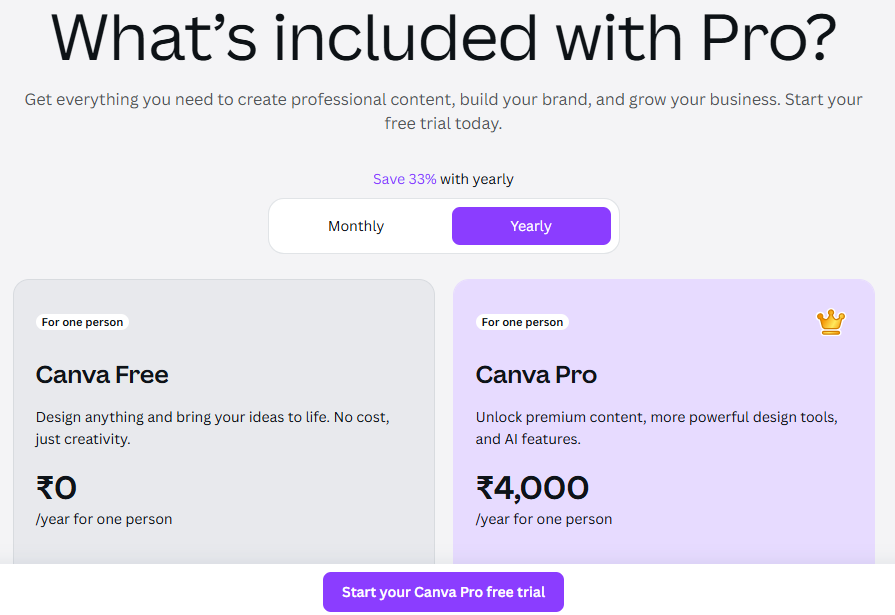Click the gold crown icon on Canva Pro card
The height and width of the screenshot is (615, 895).
(x=829, y=321)
